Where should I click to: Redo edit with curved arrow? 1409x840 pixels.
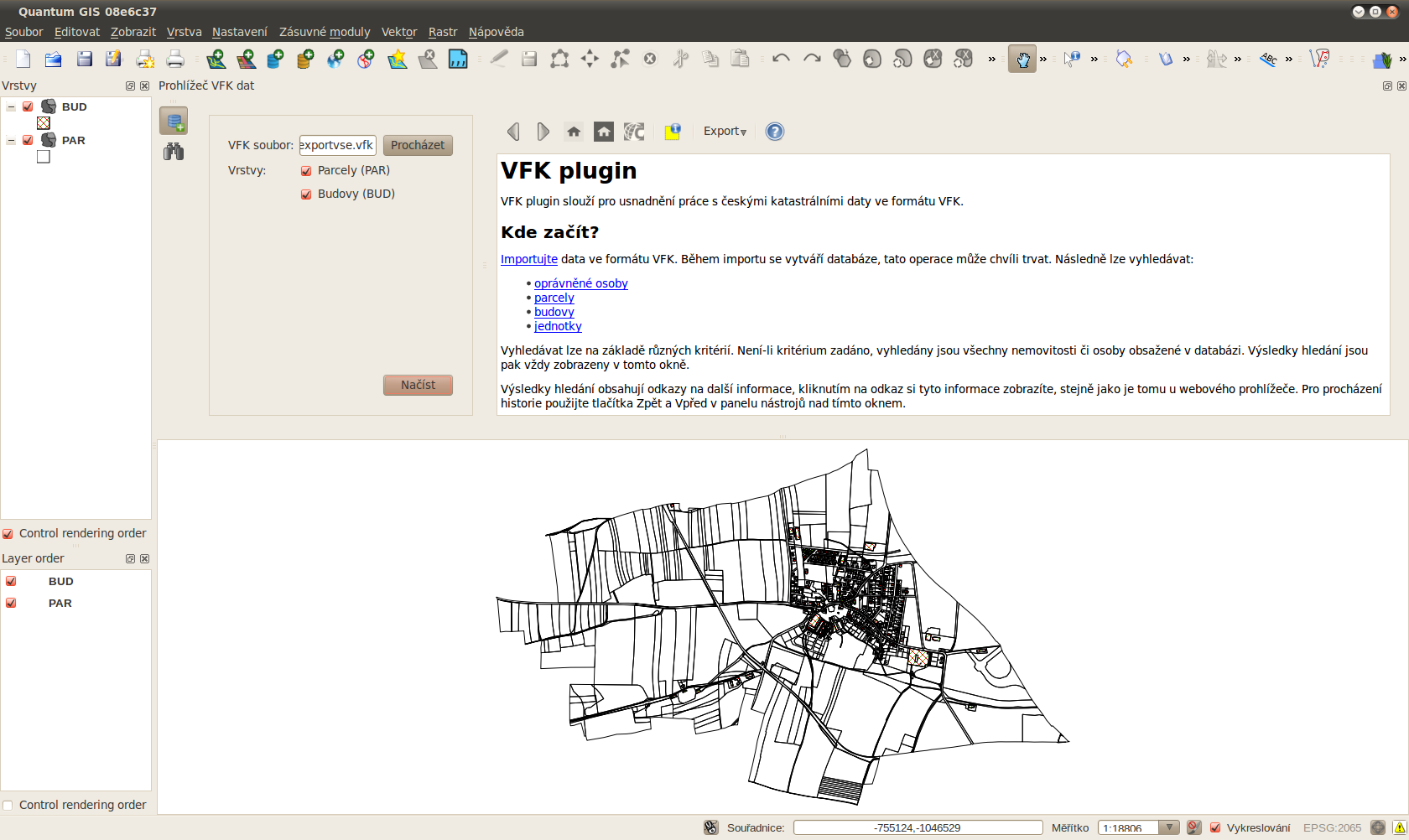(812, 59)
